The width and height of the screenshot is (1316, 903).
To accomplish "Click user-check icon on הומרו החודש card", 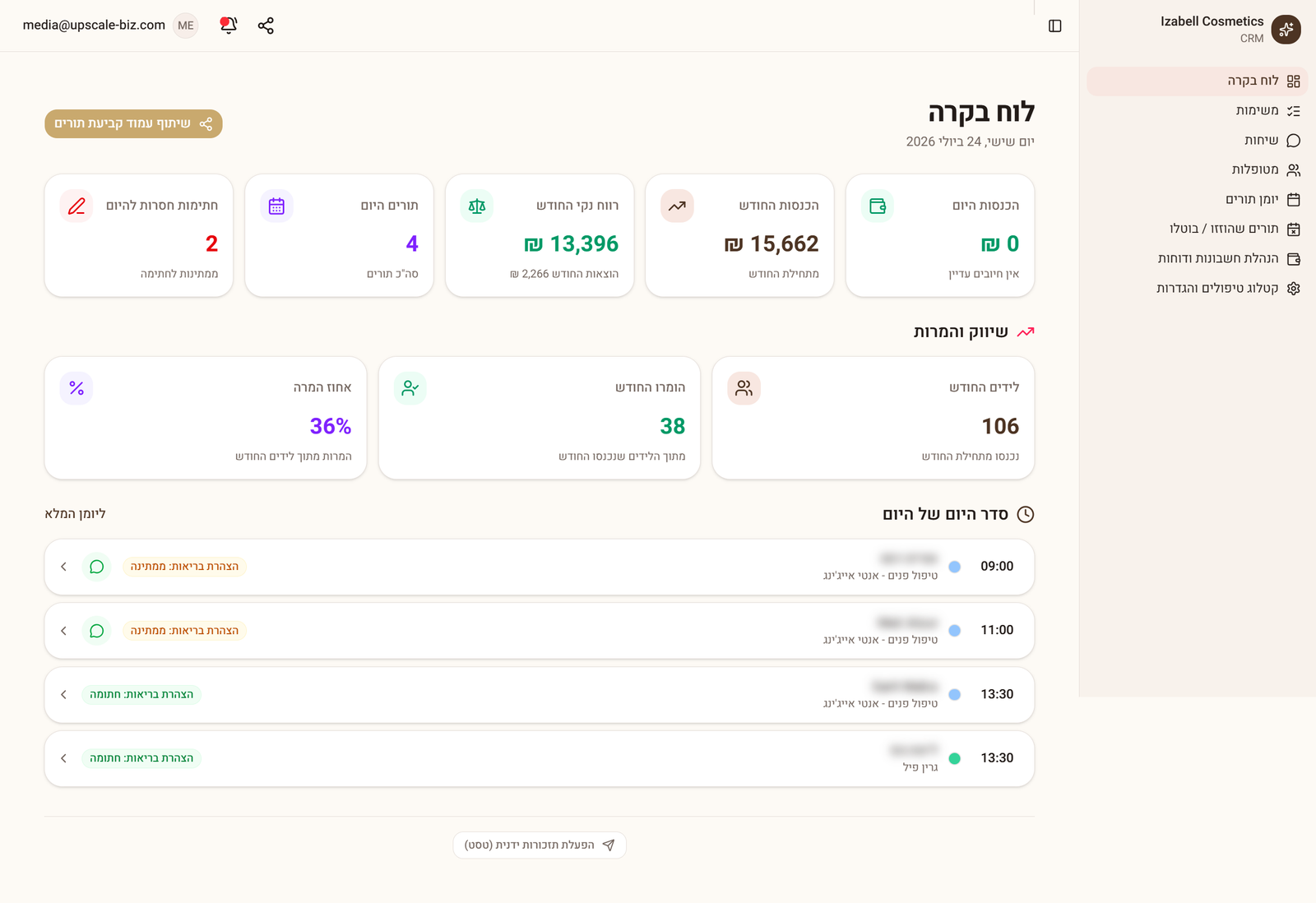I will pyautogui.click(x=410, y=388).
